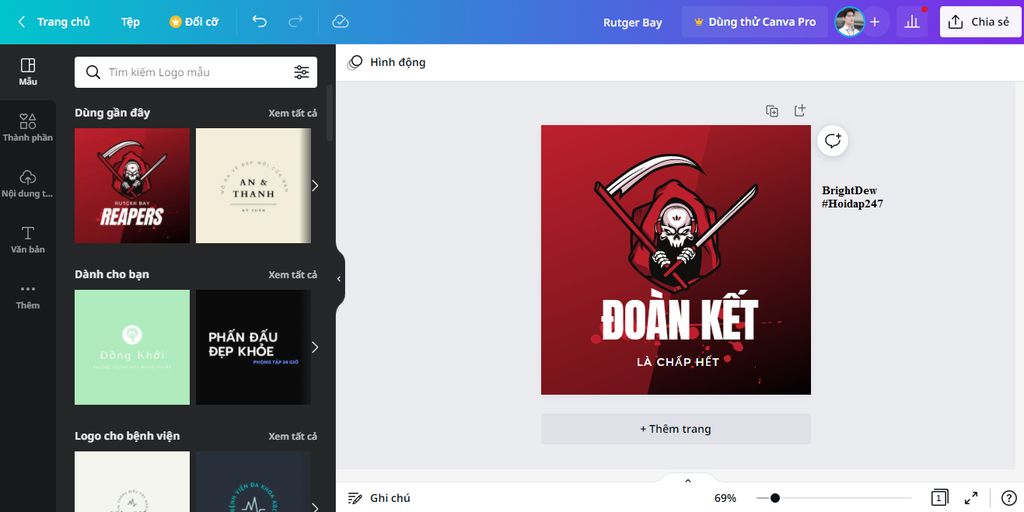This screenshot has width=1024, height=512.
Task: Adjust the zoom slider handle
Action: 775,498
